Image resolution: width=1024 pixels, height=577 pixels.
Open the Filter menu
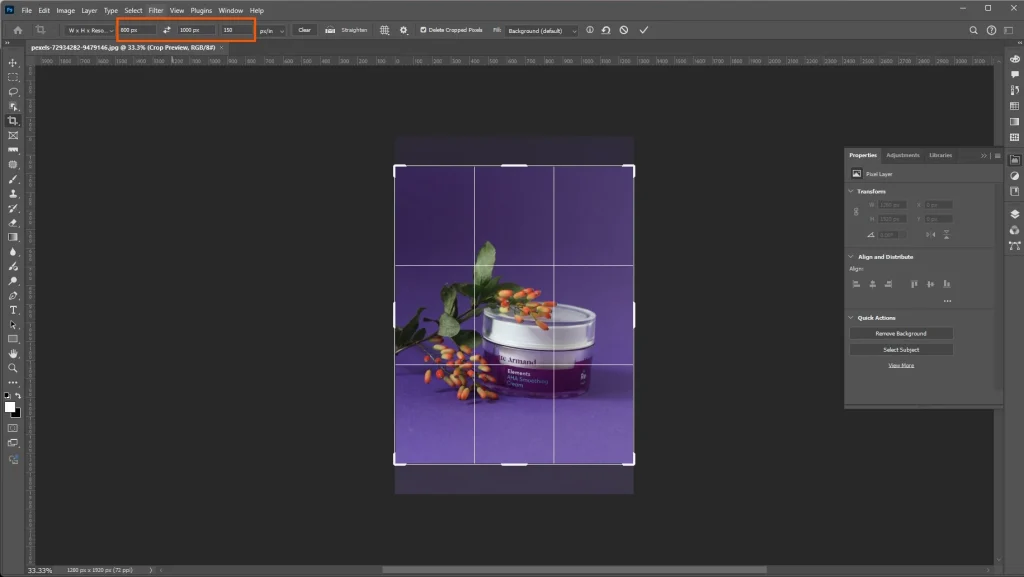tap(155, 10)
